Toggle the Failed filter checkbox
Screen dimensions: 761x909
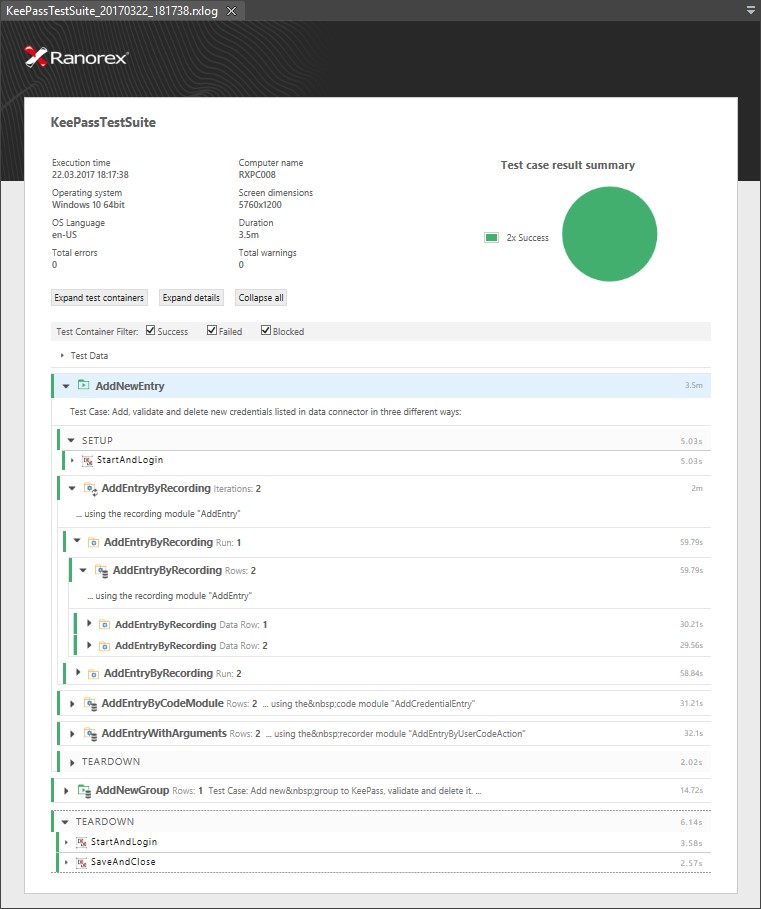point(212,330)
